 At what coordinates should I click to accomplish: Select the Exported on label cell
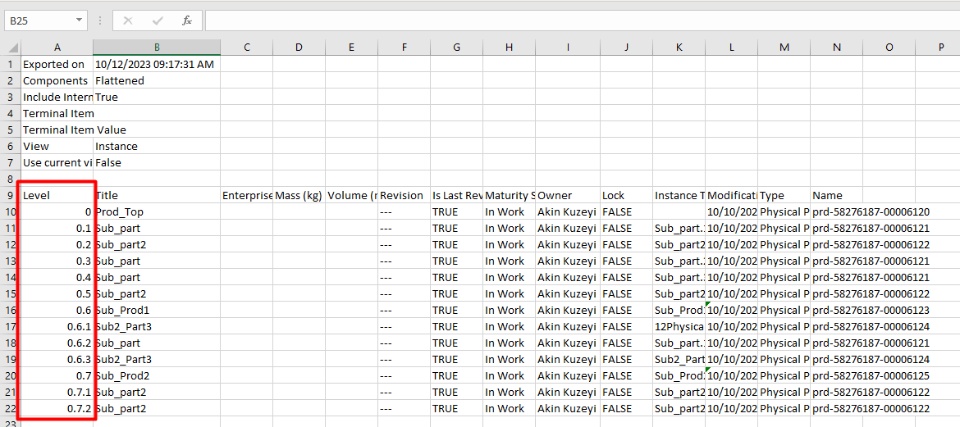[x=57, y=64]
